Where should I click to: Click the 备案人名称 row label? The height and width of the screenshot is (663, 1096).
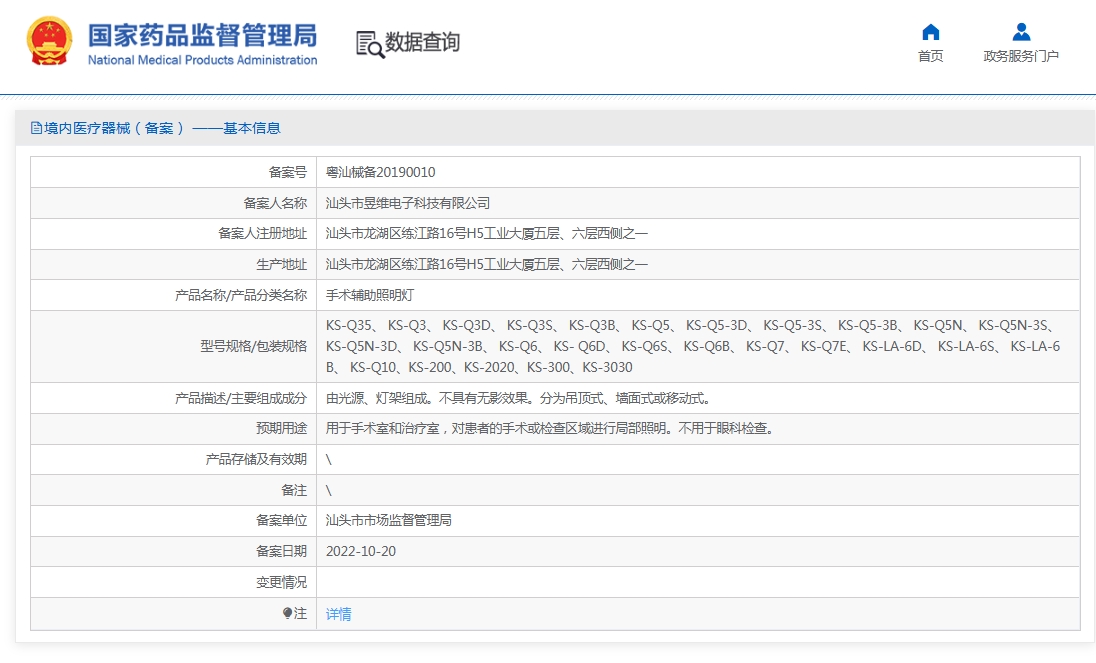tap(275, 203)
